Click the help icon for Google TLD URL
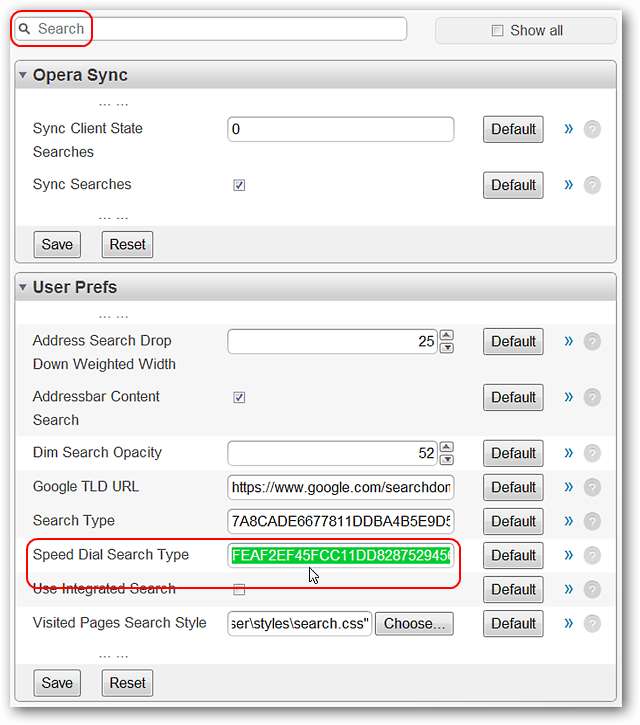 click(x=592, y=487)
